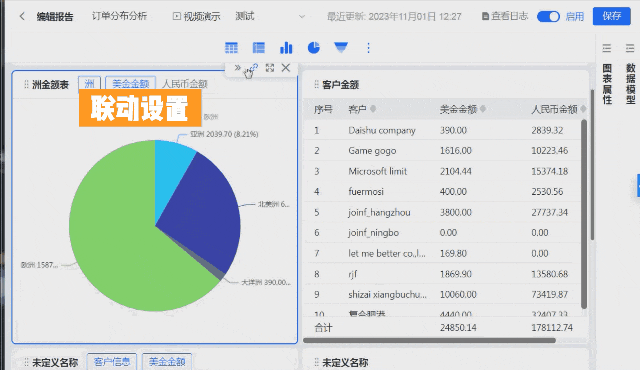Click the 序号 column header
This screenshot has height=370, width=640.
pos(323,109)
